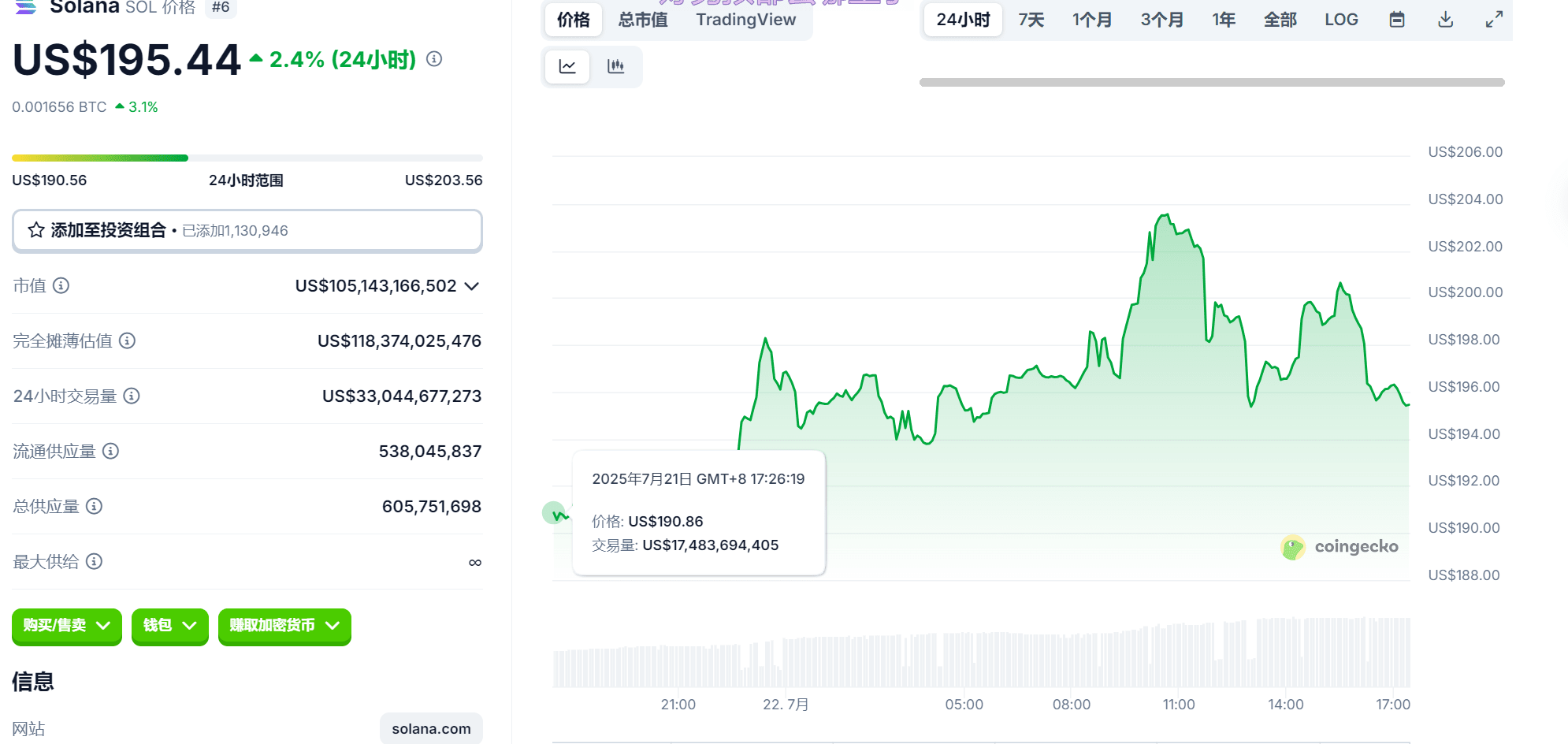The height and width of the screenshot is (744, 1568).
Task: Select the 全部 time range
Action: [x=1280, y=20]
